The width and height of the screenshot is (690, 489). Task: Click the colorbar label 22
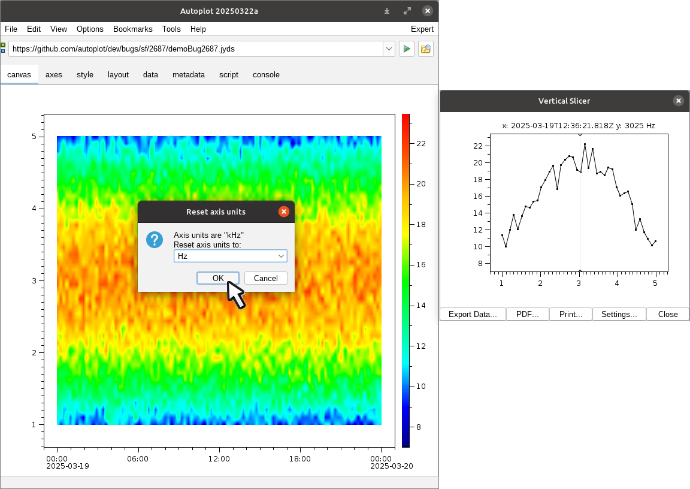click(421, 143)
